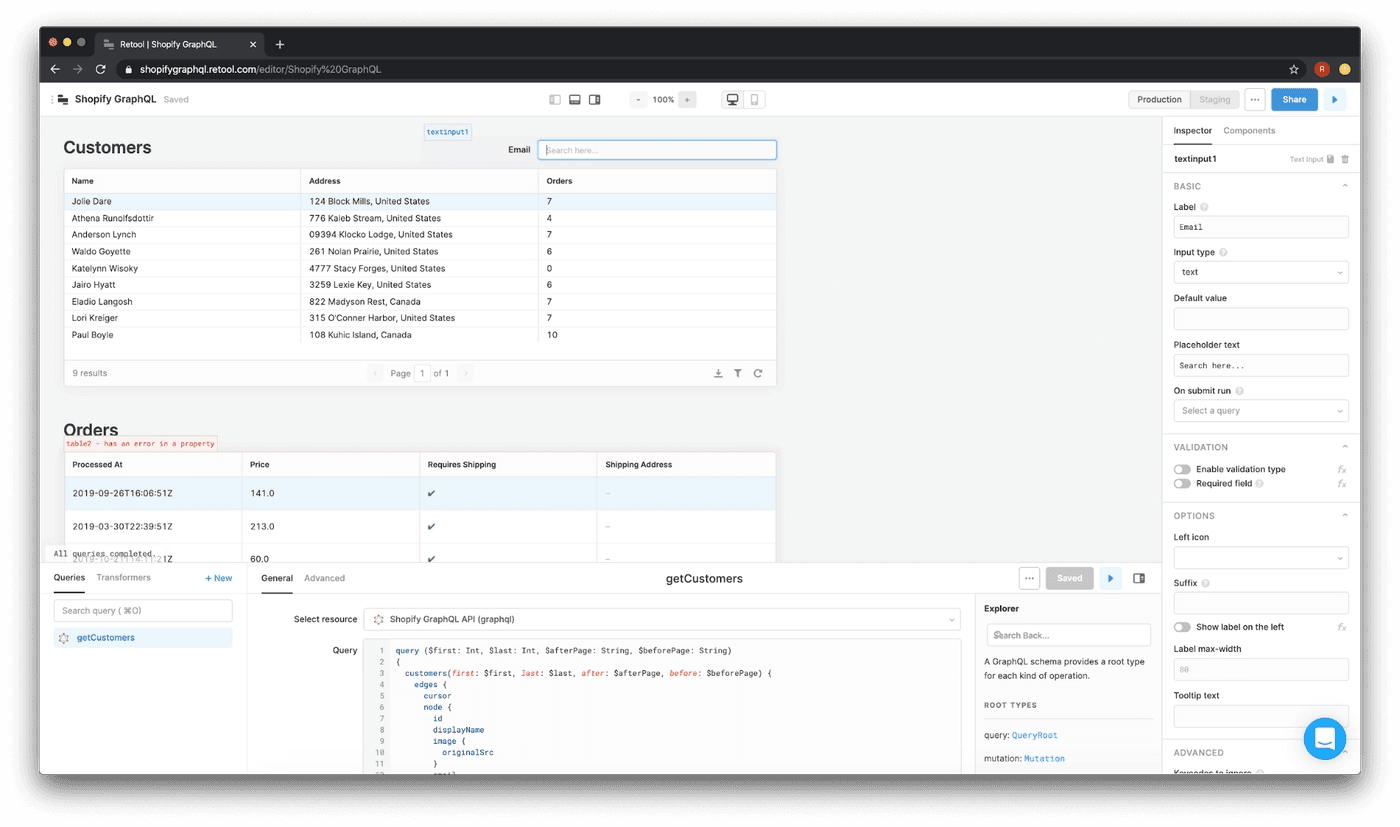The width and height of the screenshot is (1400, 827).
Task: Refresh the Customers table data
Action: click(x=758, y=373)
